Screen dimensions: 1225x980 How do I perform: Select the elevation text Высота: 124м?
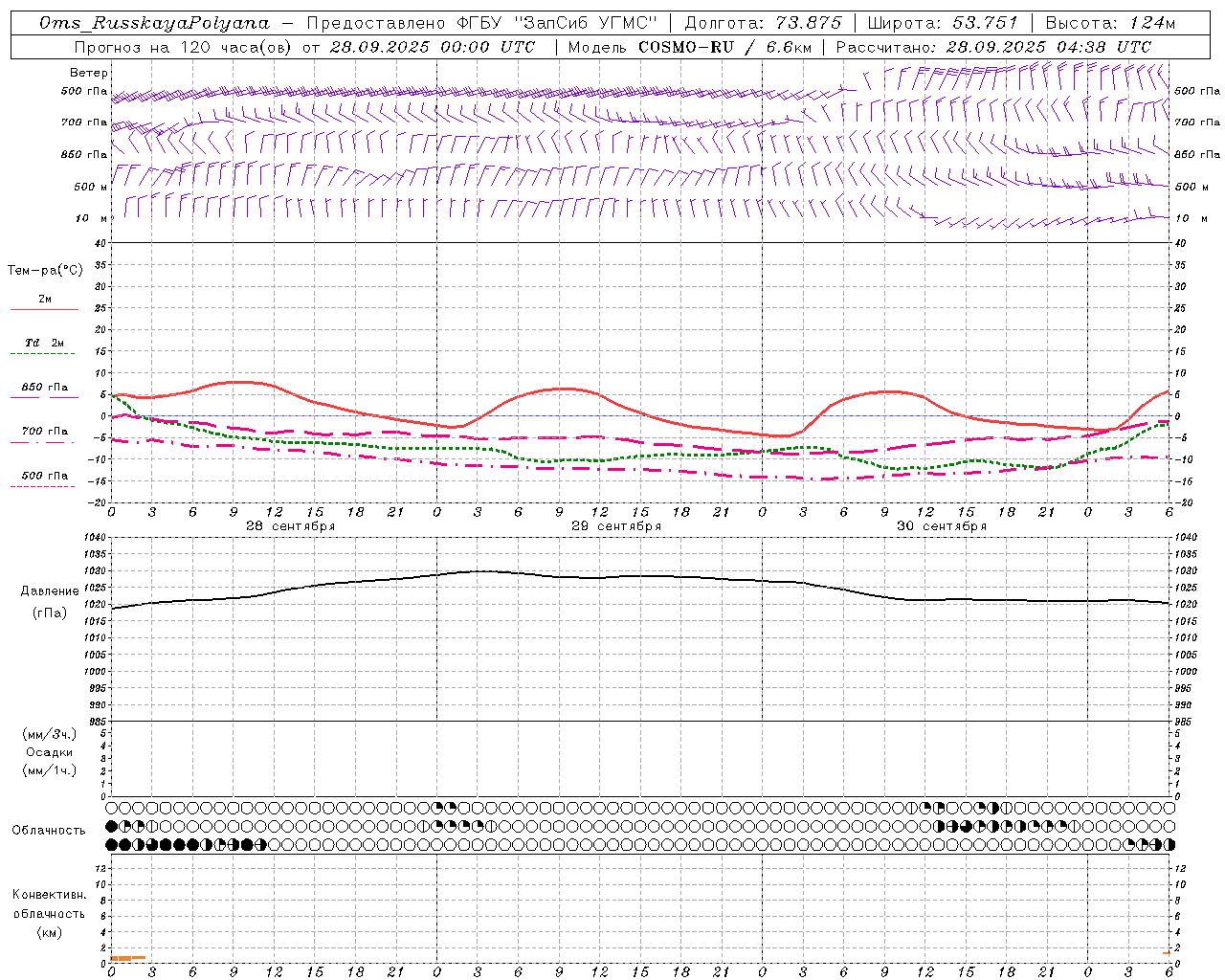tap(1110, 23)
